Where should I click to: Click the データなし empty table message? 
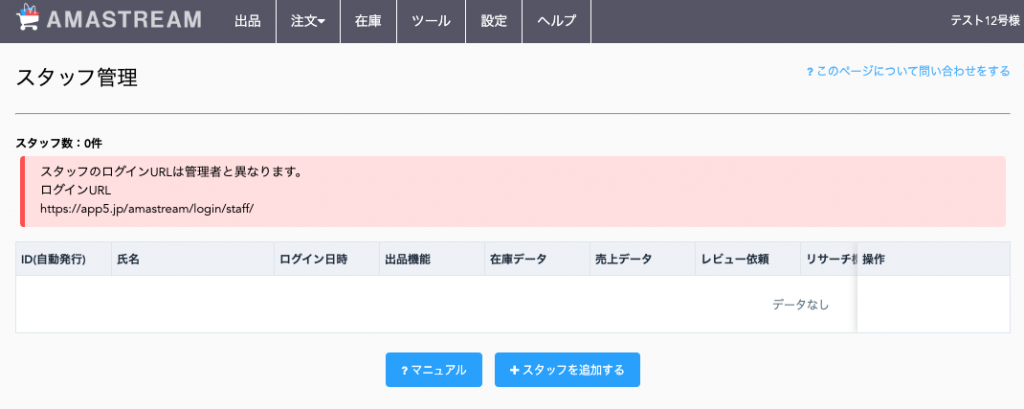(801, 304)
